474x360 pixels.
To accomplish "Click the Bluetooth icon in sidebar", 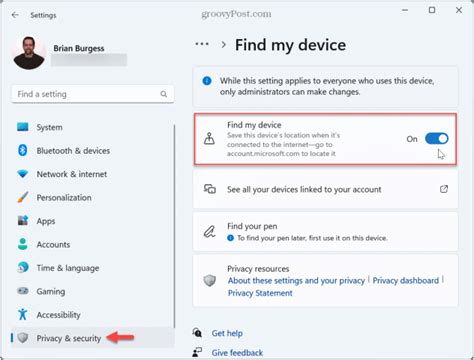I will [x=22, y=150].
